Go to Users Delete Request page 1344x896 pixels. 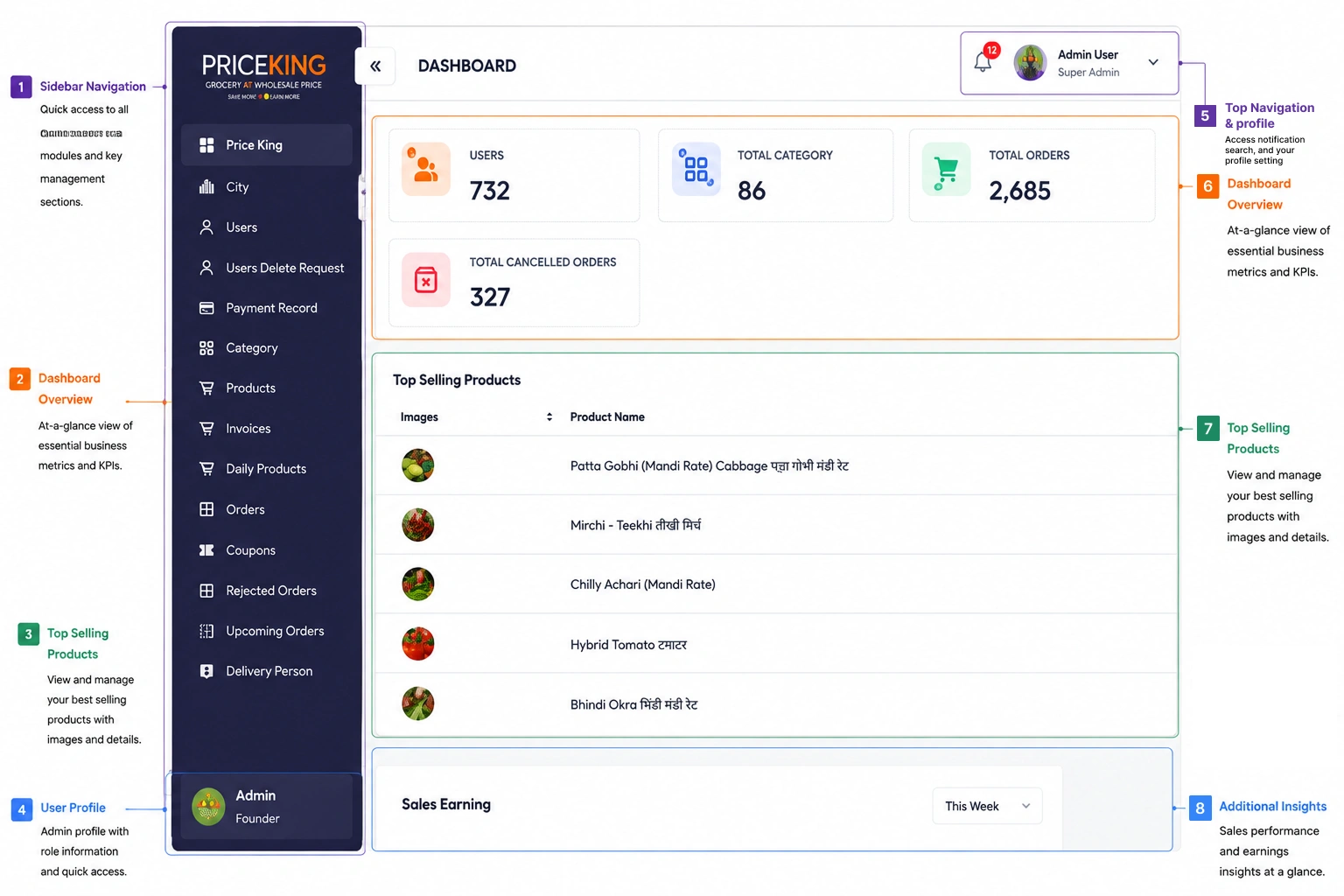(267, 268)
